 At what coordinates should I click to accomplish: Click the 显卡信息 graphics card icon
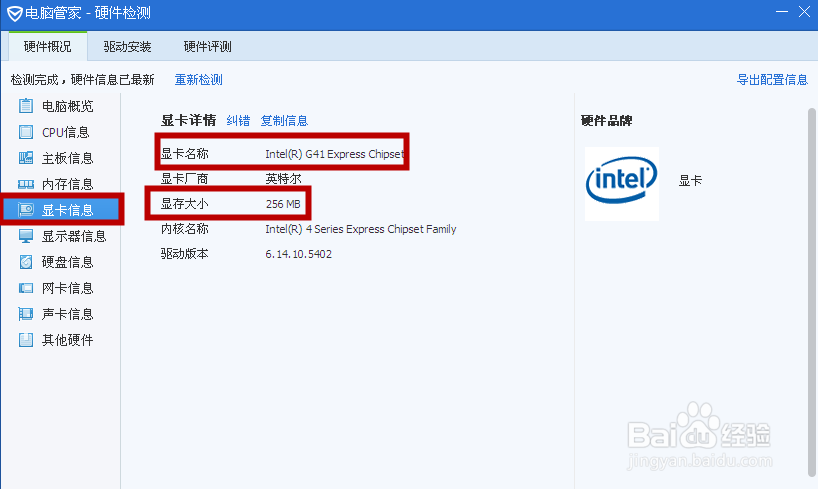click(26, 210)
